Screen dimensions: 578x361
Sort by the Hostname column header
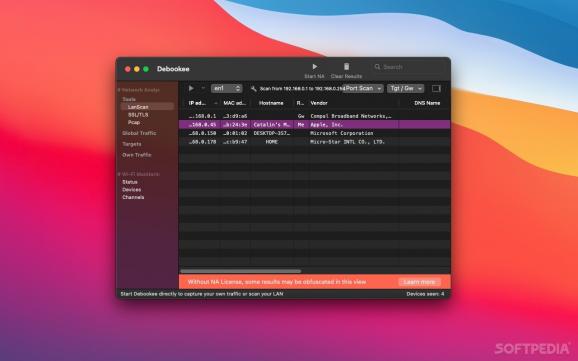pyautogui.click(x=271, y=103)
